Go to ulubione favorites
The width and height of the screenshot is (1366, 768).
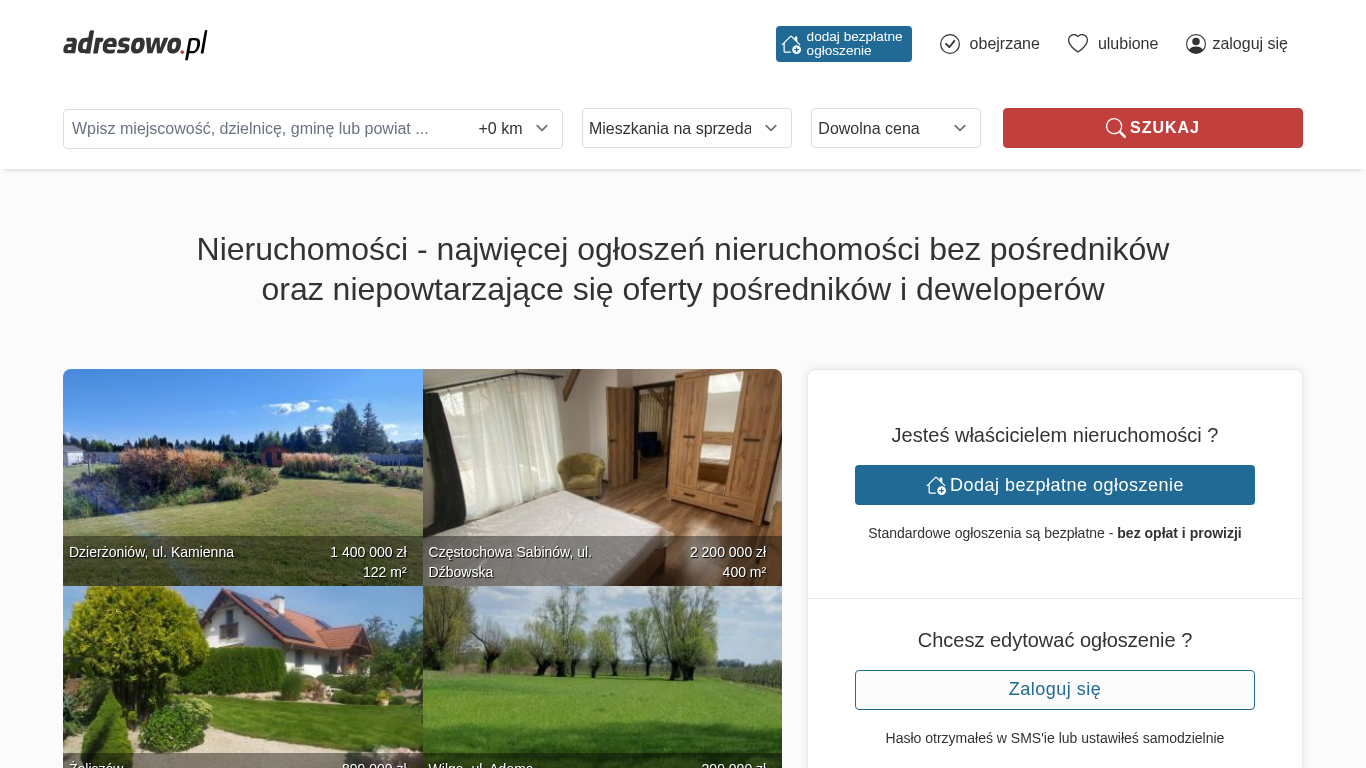point(1127,44)
